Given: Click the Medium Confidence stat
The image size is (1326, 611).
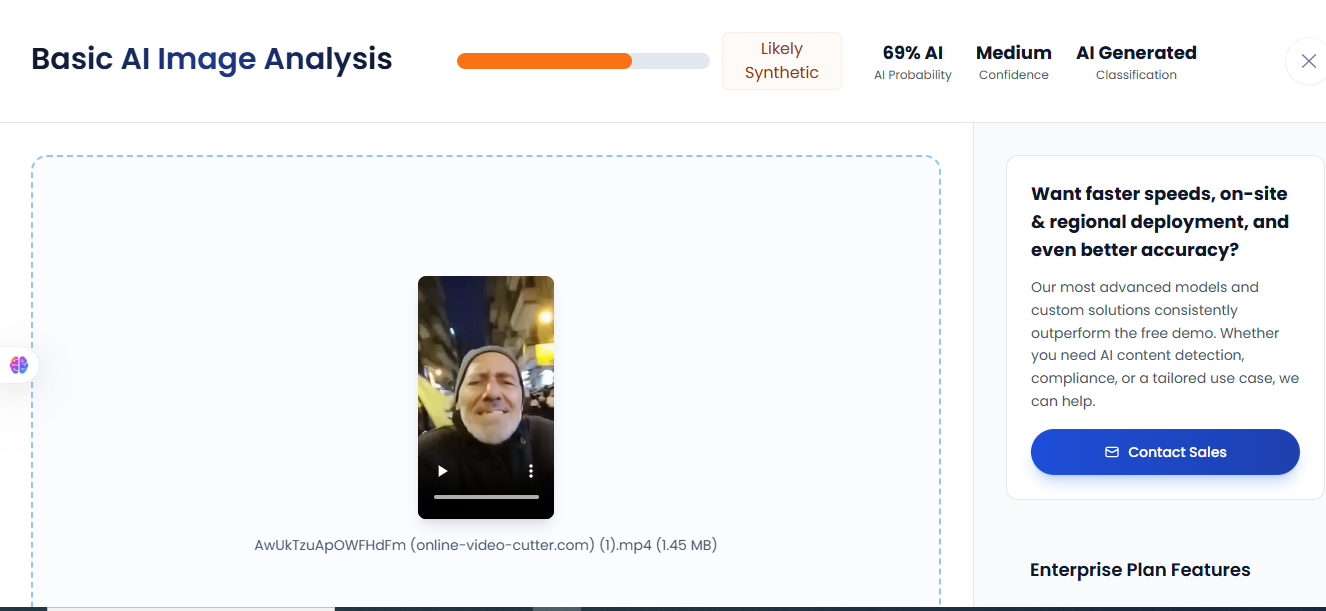Looking at the screenshot, I should coord(1013,62).
